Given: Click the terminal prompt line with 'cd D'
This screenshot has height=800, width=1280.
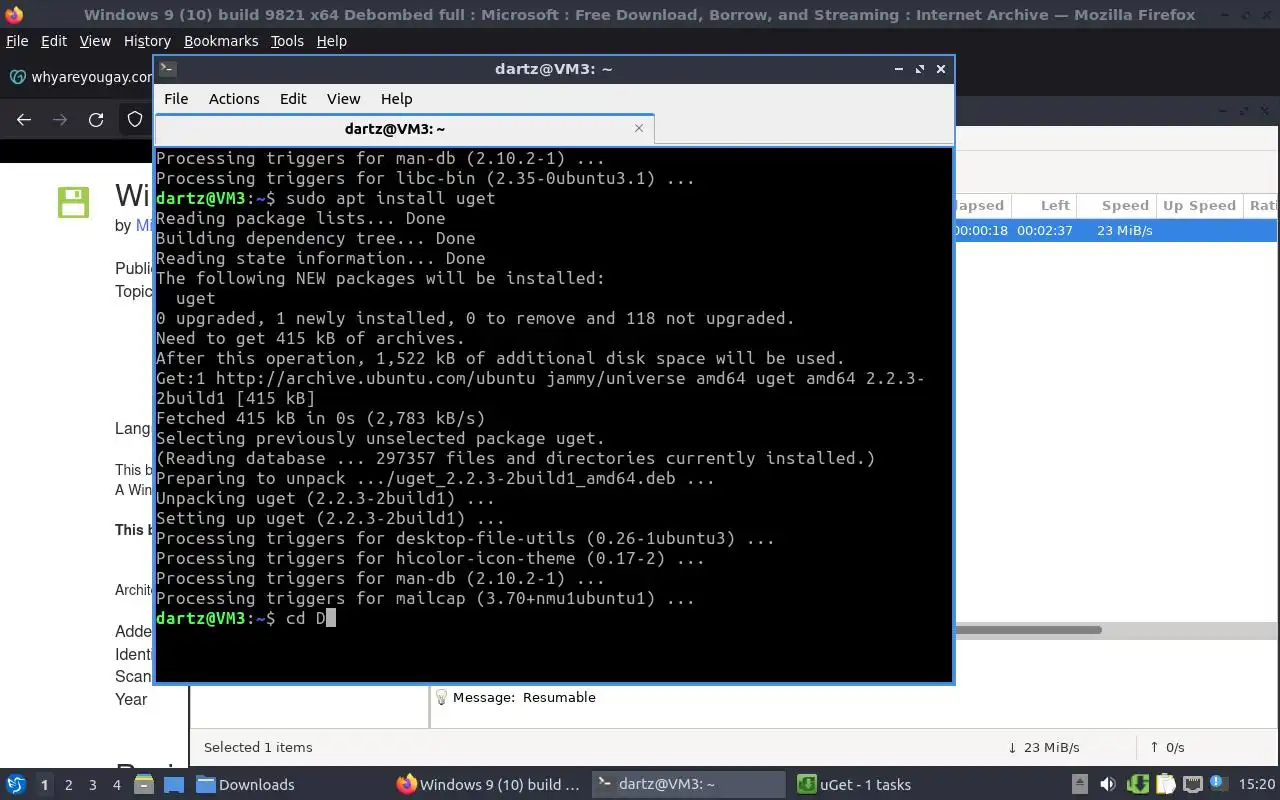Looking at the screenshot, I should click(x=246, y=618).
